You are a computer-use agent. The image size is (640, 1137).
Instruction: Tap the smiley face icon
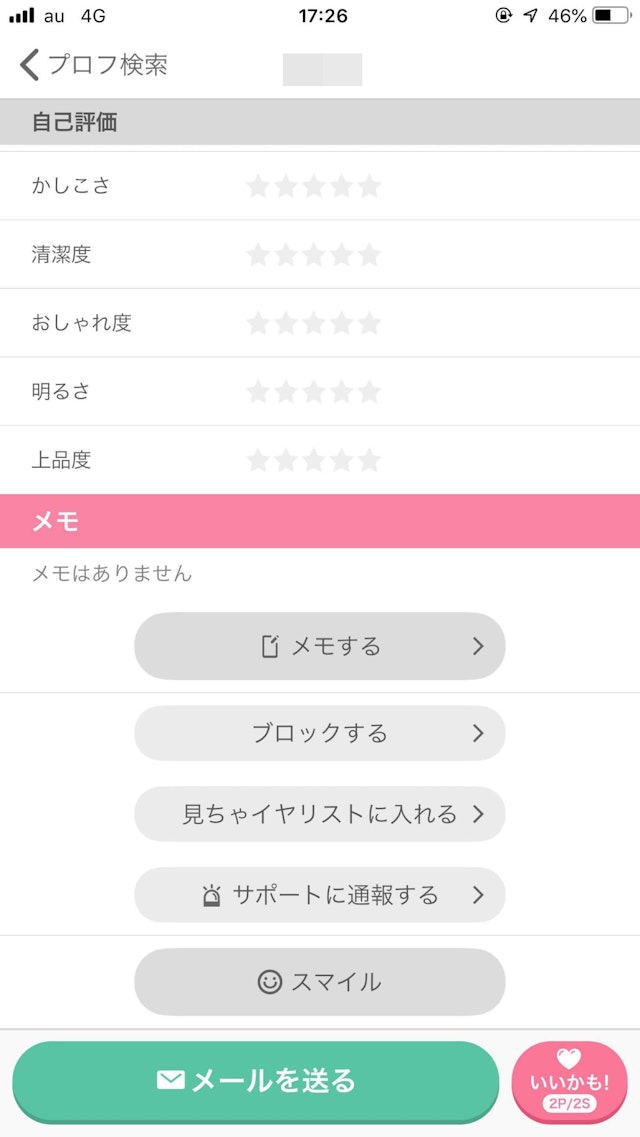[269, 982]
